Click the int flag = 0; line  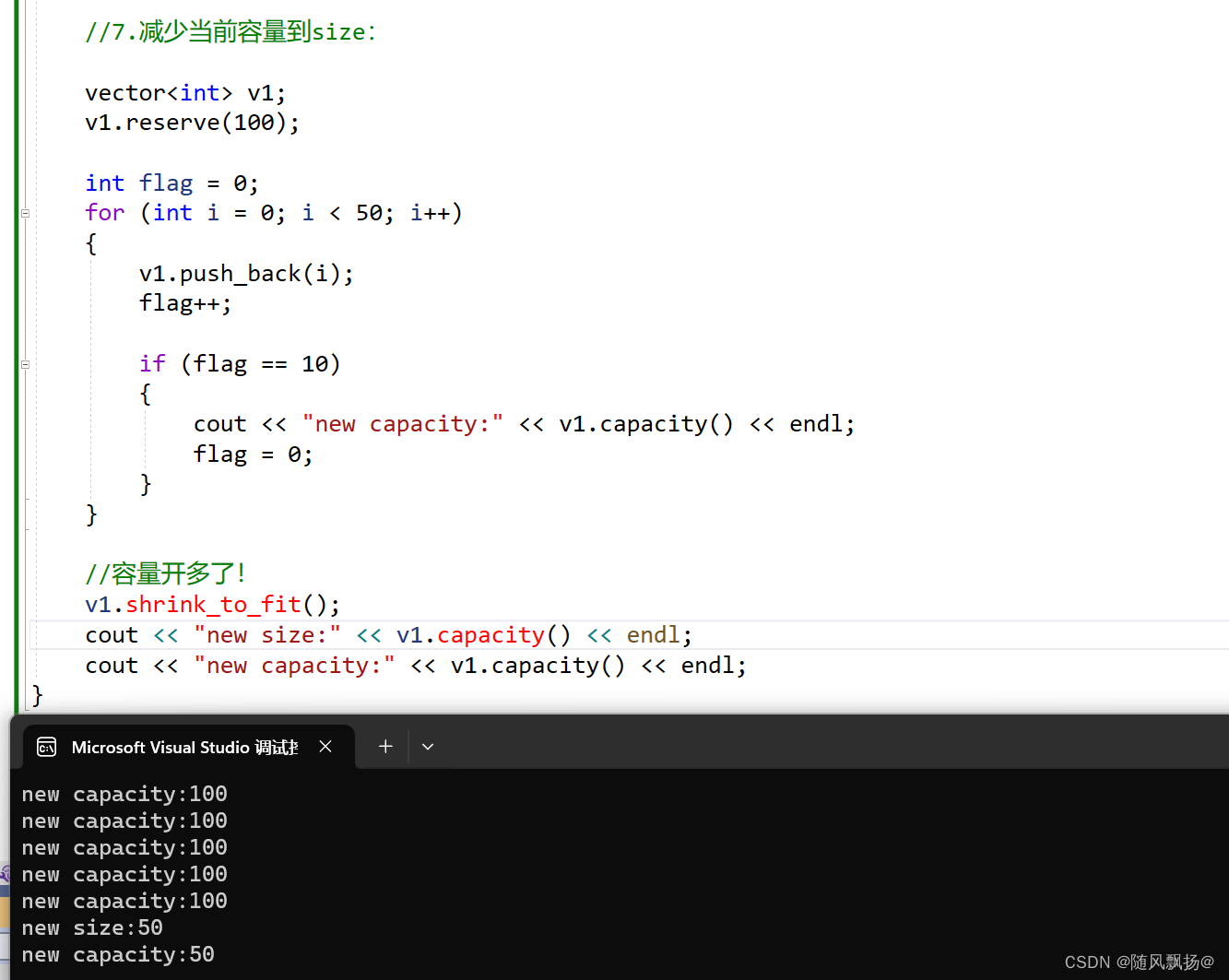[171, 183]
